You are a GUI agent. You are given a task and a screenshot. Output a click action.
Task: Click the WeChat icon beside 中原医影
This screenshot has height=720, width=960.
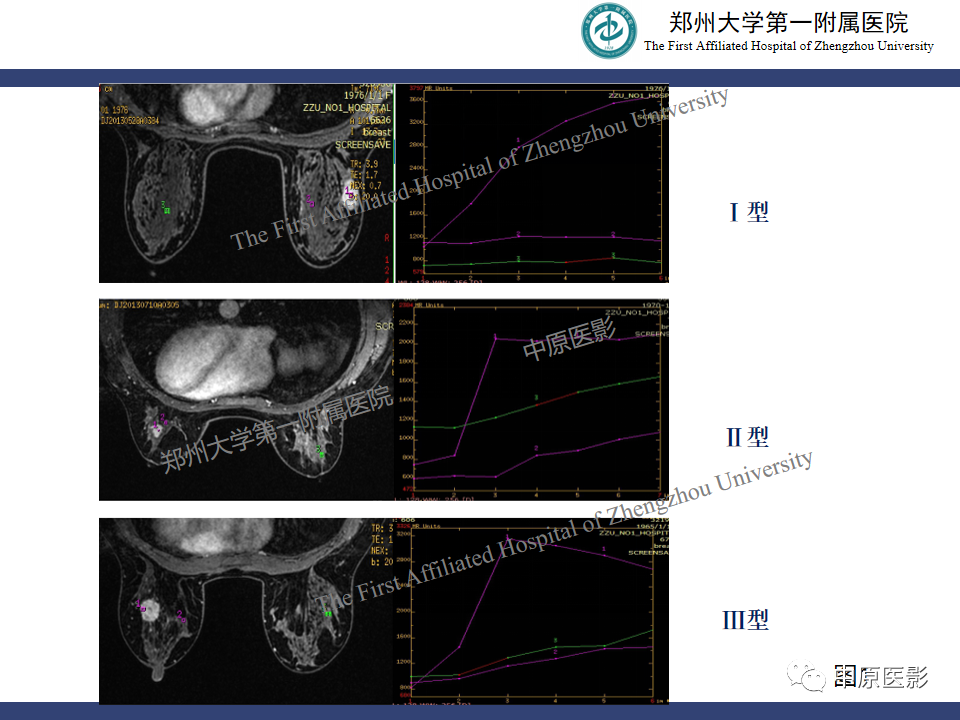click(806, 677)
